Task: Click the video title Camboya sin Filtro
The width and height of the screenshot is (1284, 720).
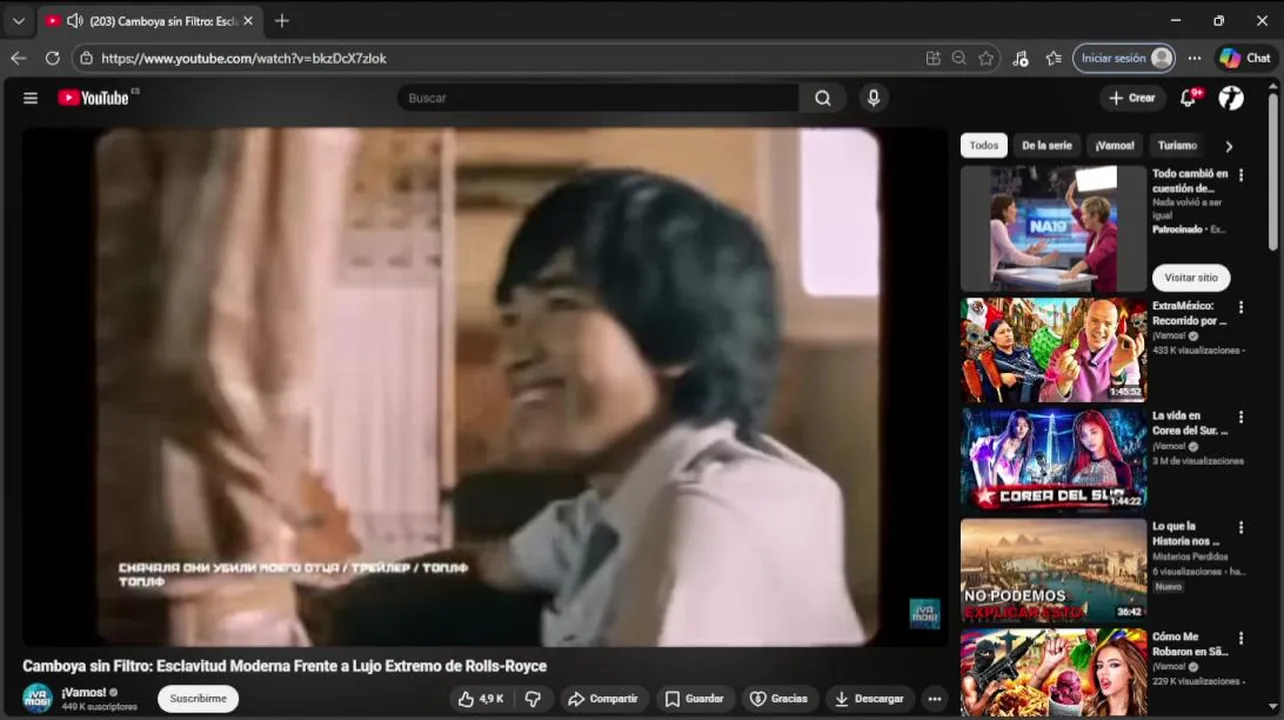Action: click(x=285, y=666)
